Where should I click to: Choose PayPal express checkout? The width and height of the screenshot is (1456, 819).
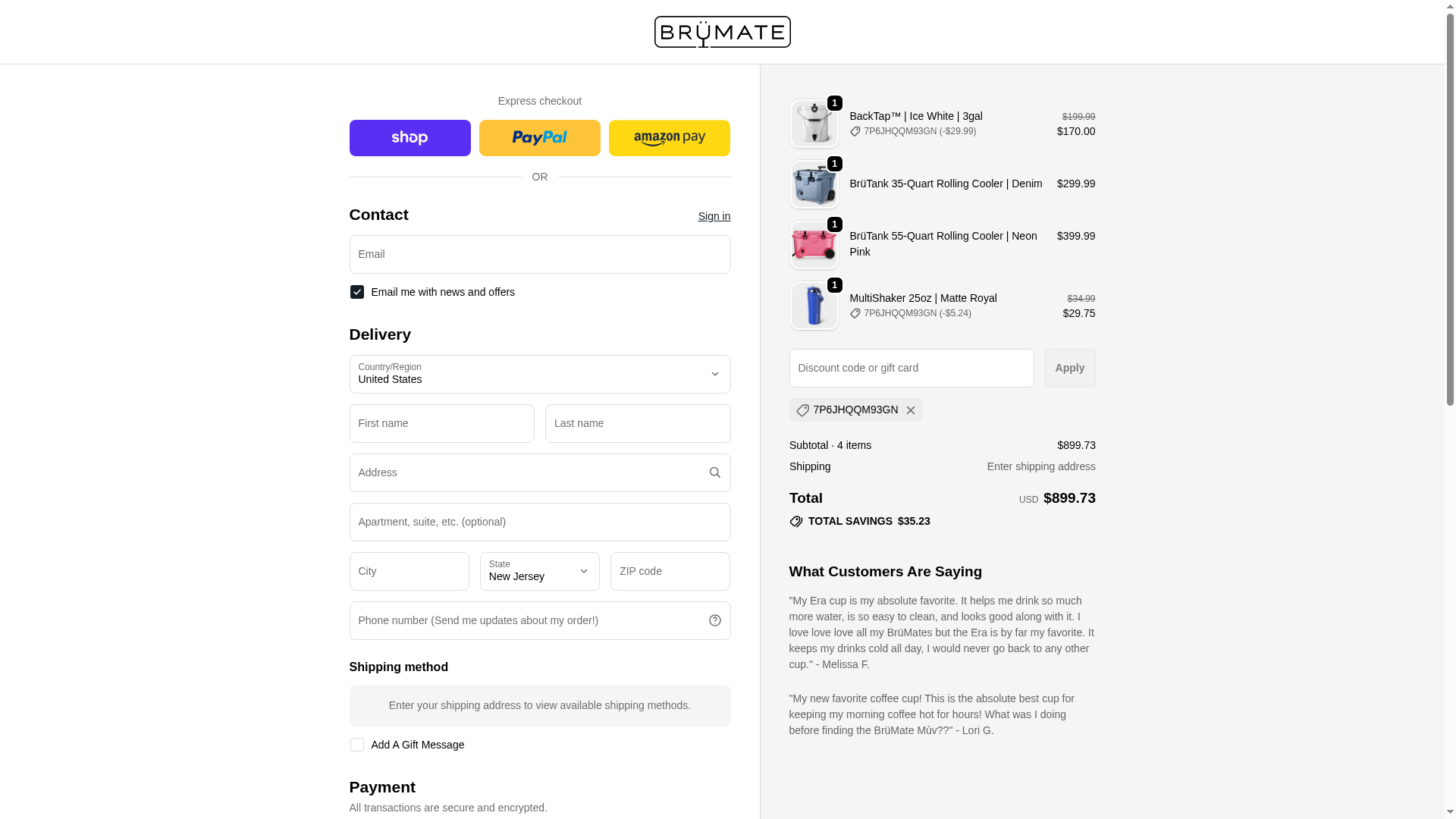point(539,138)
